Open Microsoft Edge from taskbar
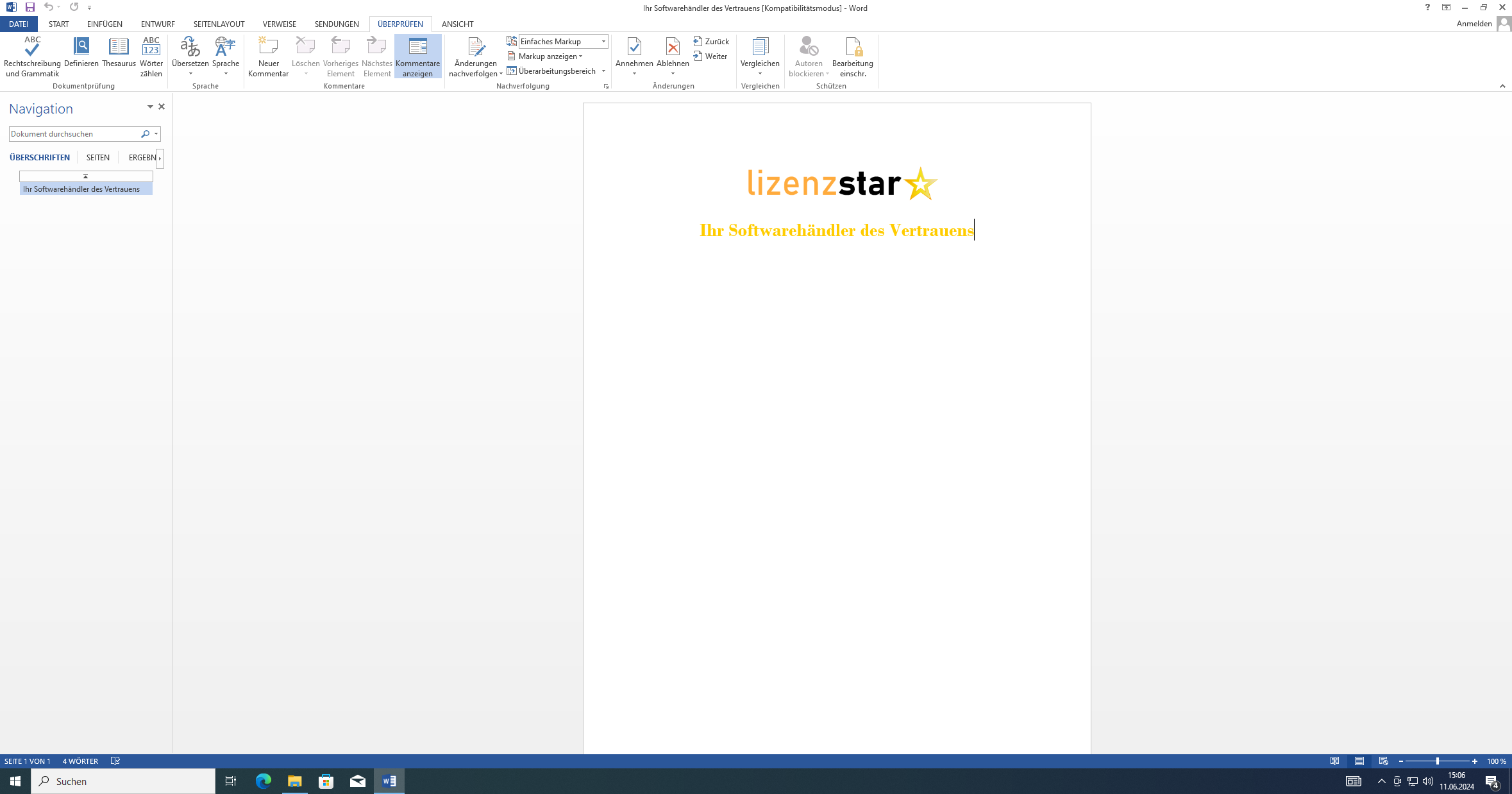Viewport: 1512px width, 794px height. tap(264, 781)
